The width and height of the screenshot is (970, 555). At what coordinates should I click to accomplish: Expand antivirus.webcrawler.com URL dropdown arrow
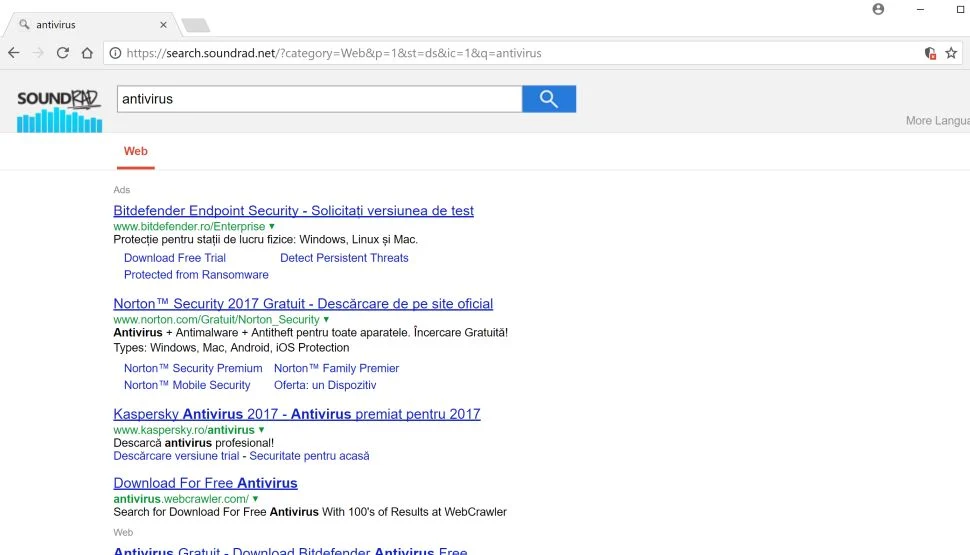pyautogui.click(x=255, y=499)
